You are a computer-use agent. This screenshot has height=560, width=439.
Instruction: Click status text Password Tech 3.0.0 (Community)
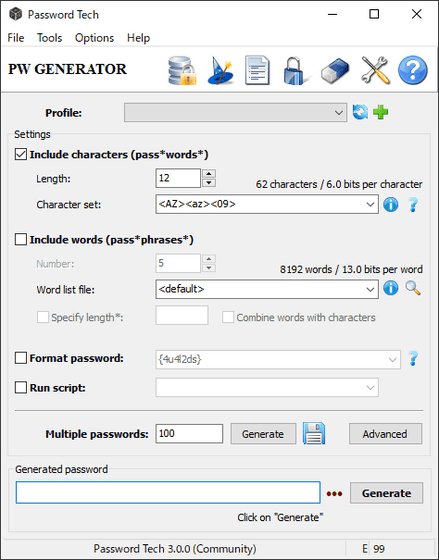click(175, 549)
